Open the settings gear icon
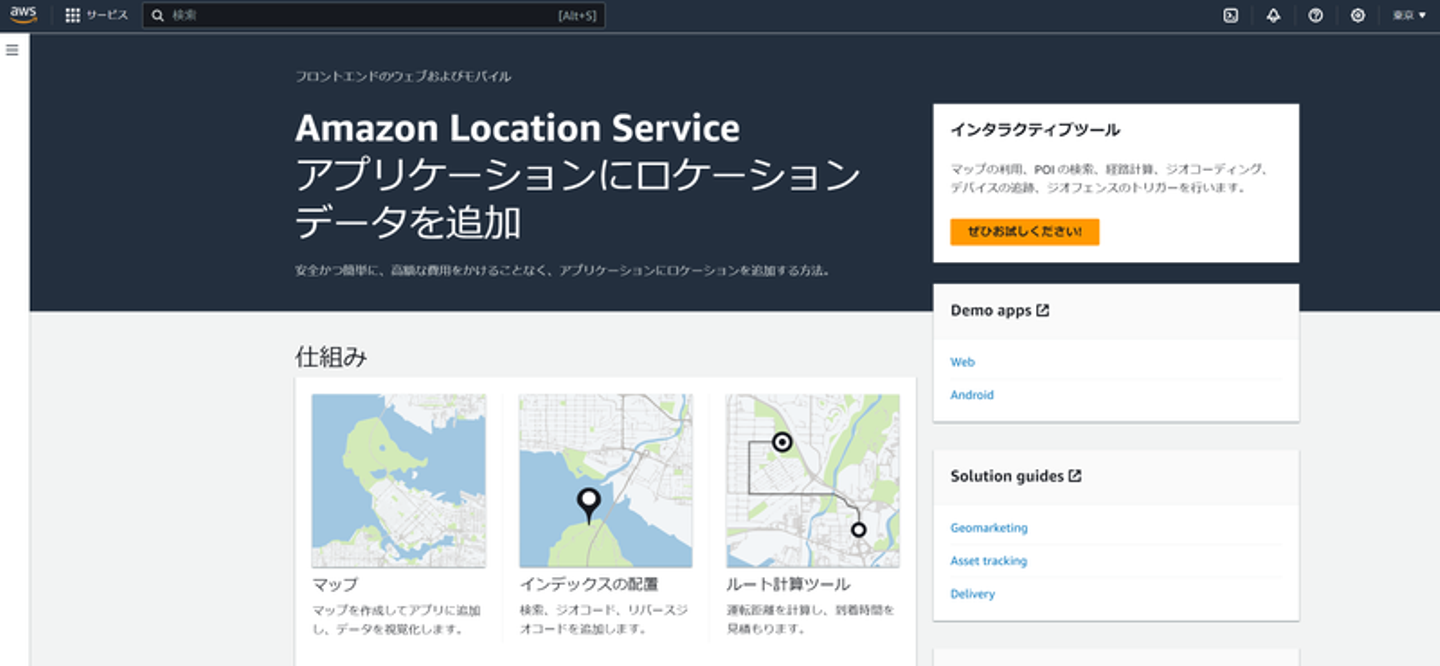This screenshot has width=1440, height=666. pos(1357,15)
